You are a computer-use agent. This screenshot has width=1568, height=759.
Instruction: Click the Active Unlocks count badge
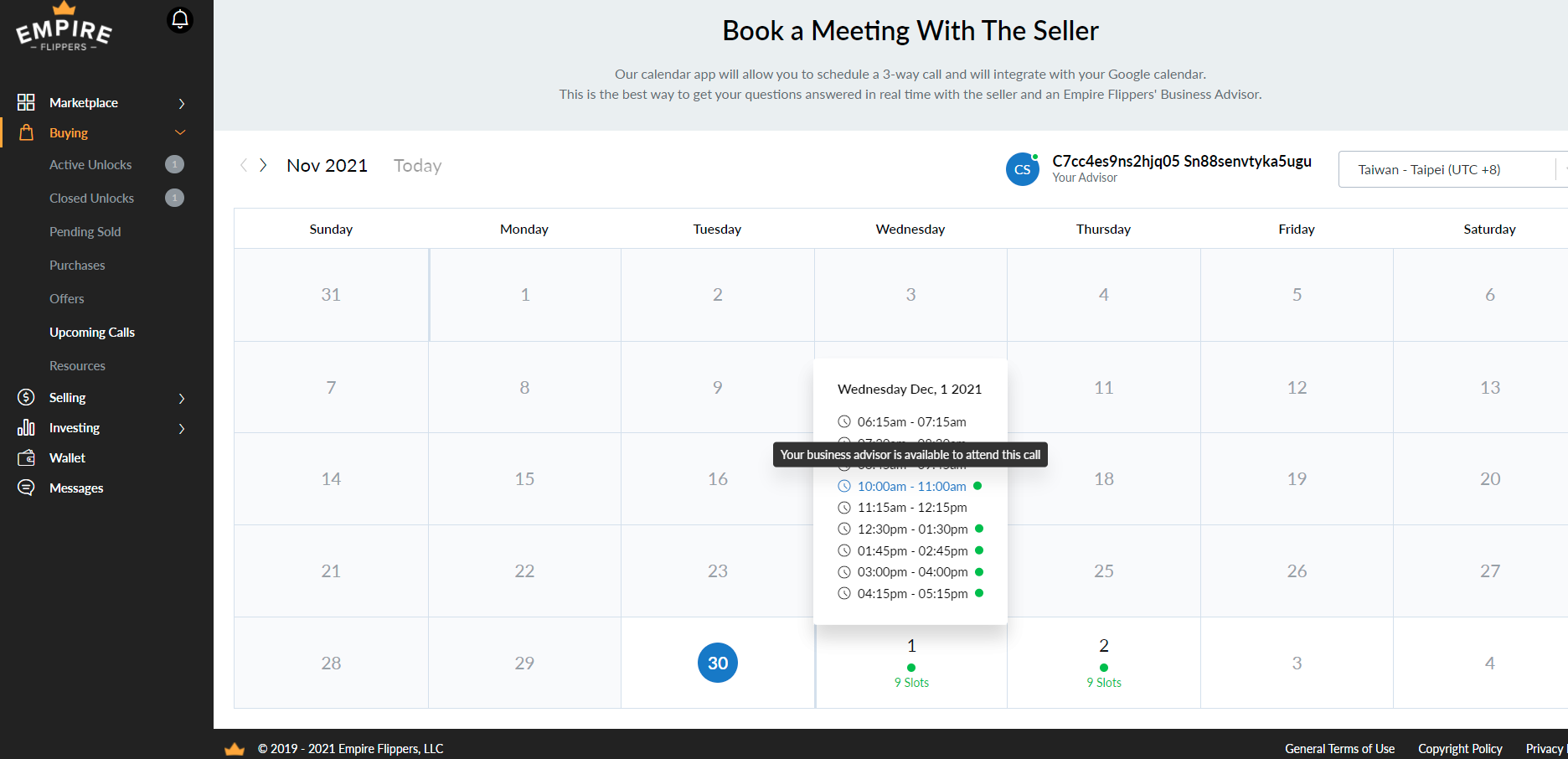[x=174, y=164]
